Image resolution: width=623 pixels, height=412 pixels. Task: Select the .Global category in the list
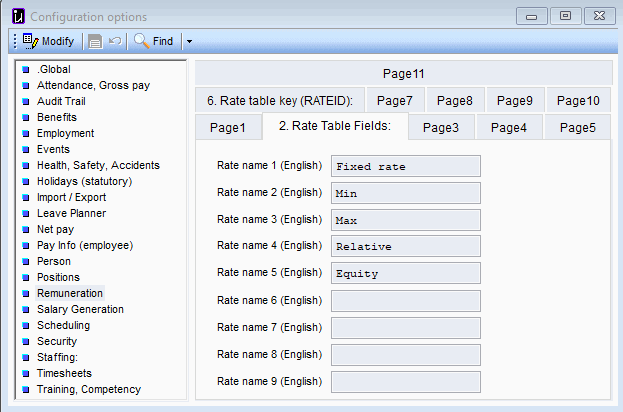(53, 69)
